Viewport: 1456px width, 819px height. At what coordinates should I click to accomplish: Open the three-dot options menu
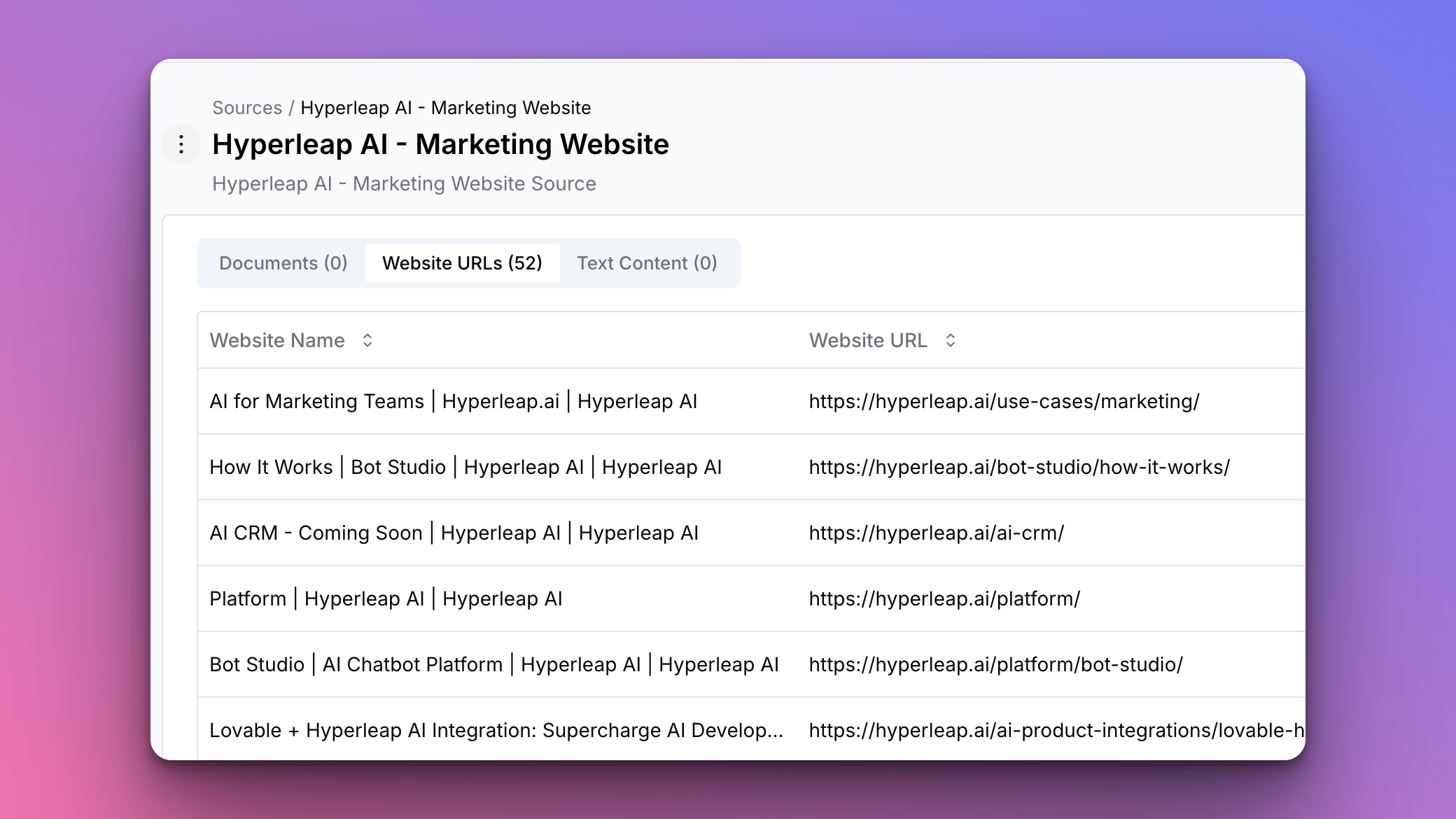pyautogui.click(x=181, y=144)
